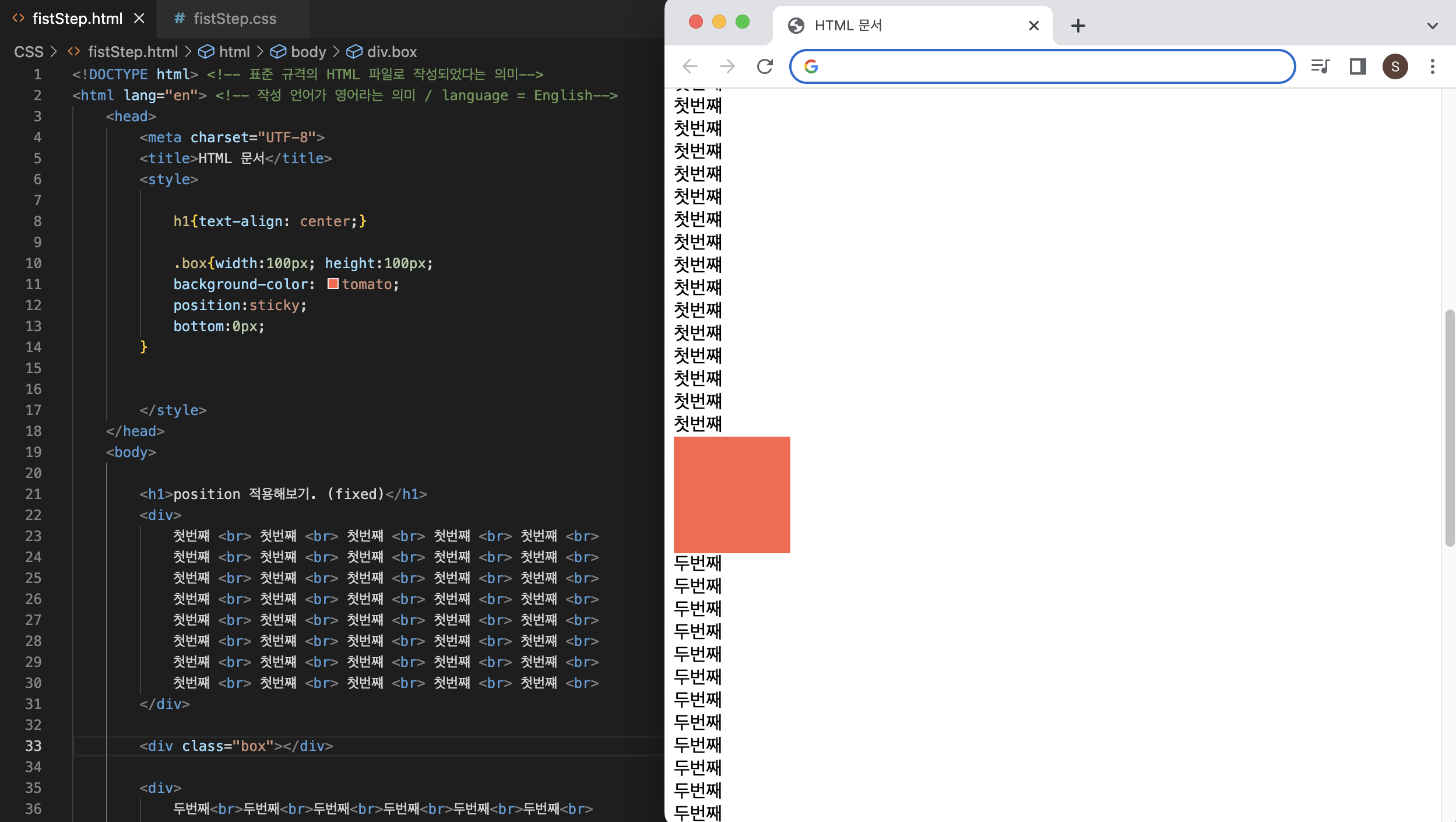Open the Chrome three-dot menu
Viewport: 1456px width, 822px height.
[x=1432, y=66]
